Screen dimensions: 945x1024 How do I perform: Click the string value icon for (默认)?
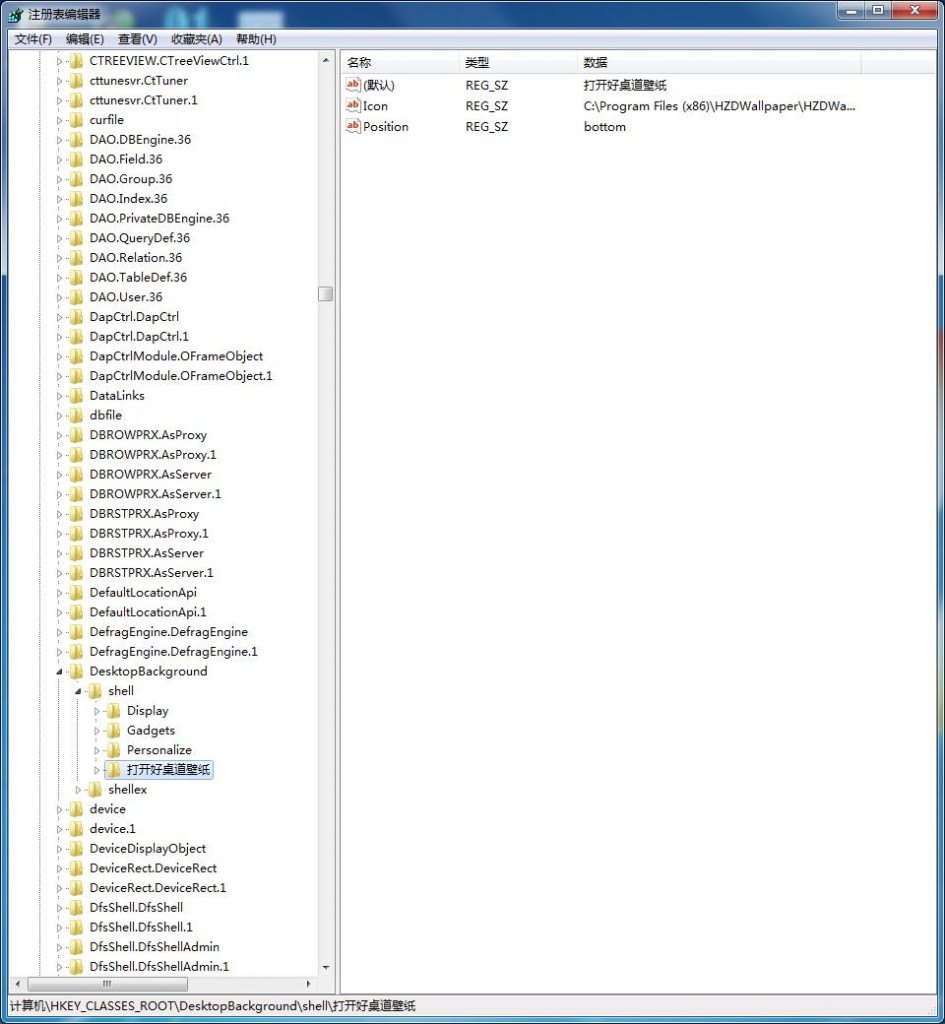(x=353, y=84)
